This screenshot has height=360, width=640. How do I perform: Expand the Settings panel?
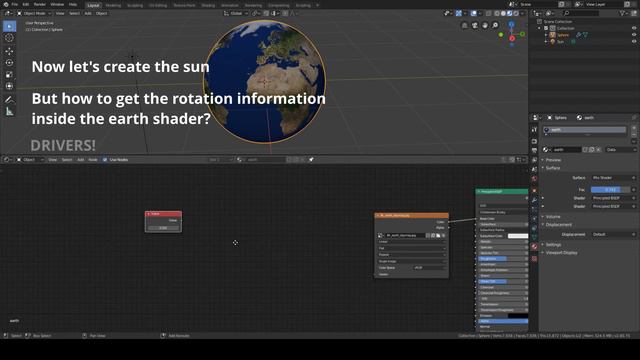(553, 244)
